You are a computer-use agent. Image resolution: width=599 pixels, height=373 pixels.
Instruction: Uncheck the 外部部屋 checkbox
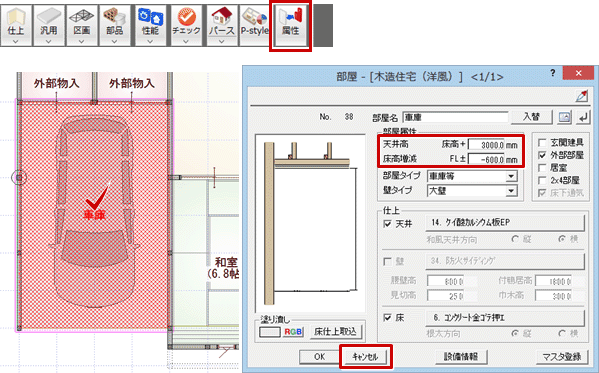[542, 155]
